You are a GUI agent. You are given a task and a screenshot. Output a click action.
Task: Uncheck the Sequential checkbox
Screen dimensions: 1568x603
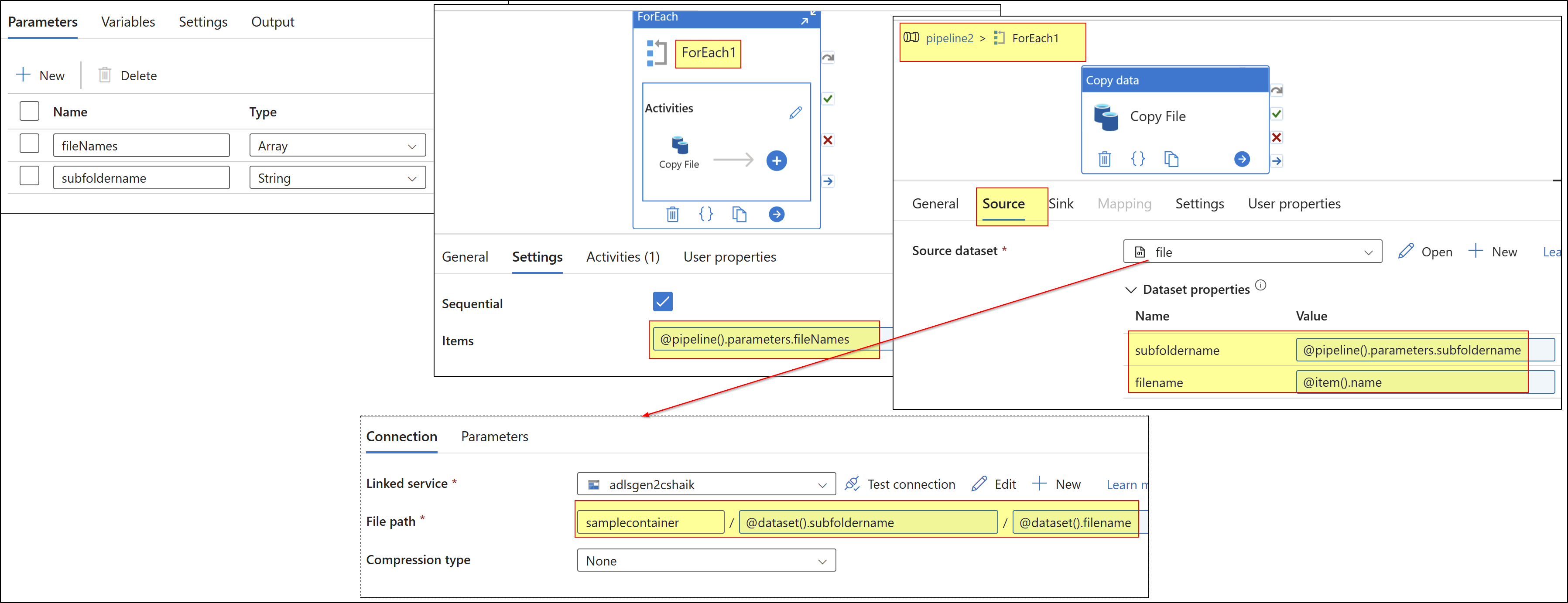click(662, 302)
